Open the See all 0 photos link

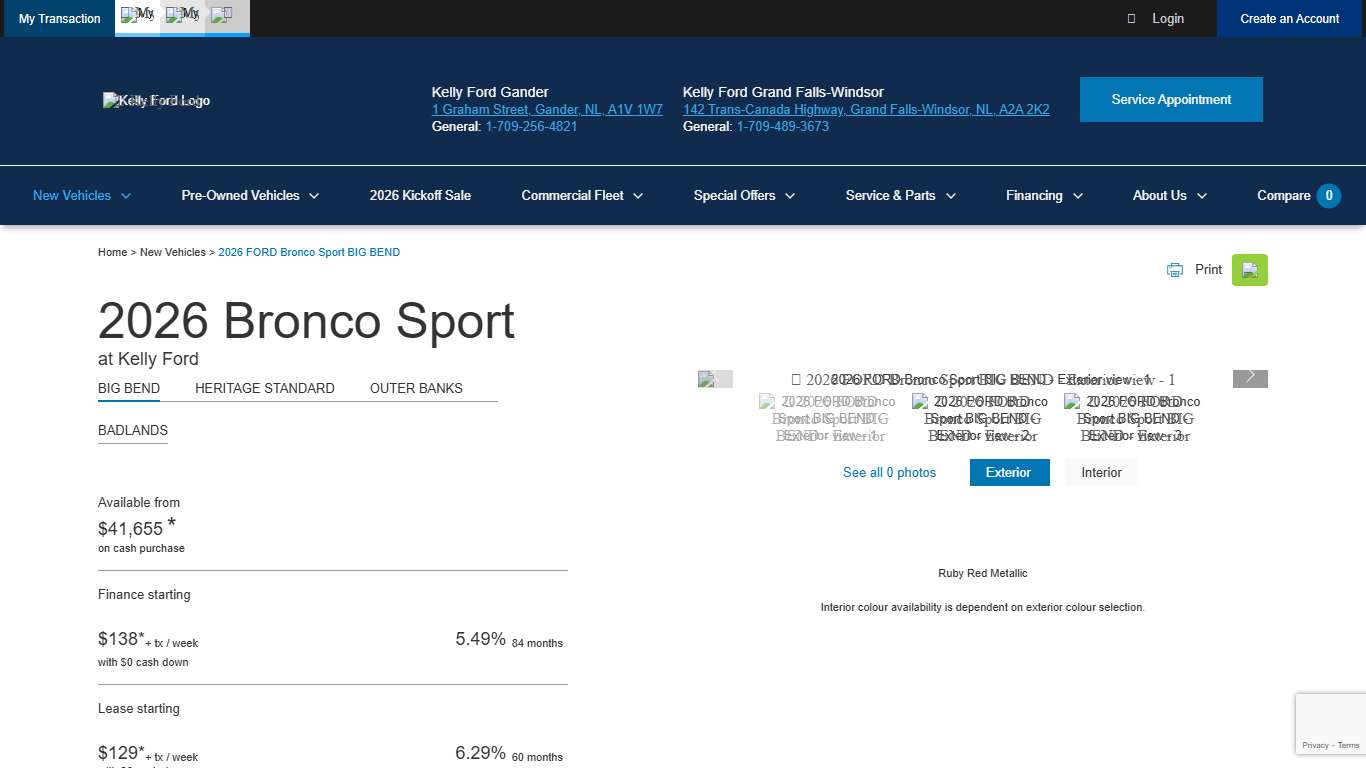point(889,472)
